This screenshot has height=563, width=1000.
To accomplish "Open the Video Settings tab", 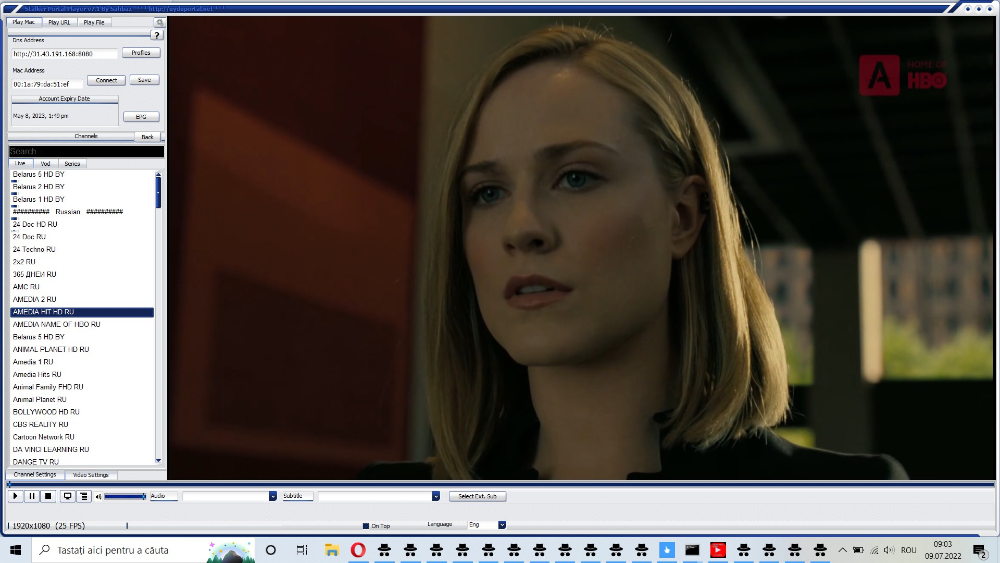I will pyautogui.click(x=91, y=475).
